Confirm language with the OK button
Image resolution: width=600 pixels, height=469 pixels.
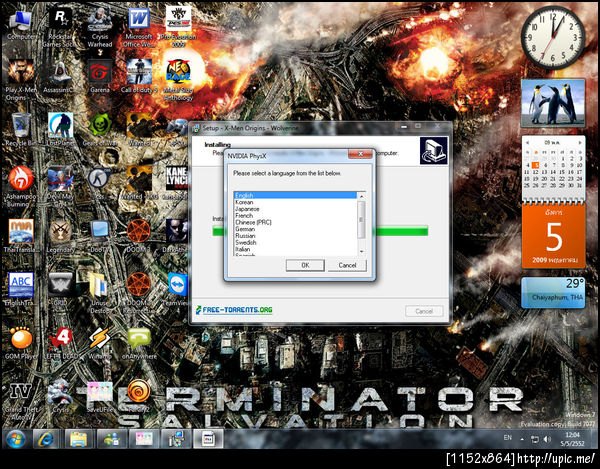(305, 265)
